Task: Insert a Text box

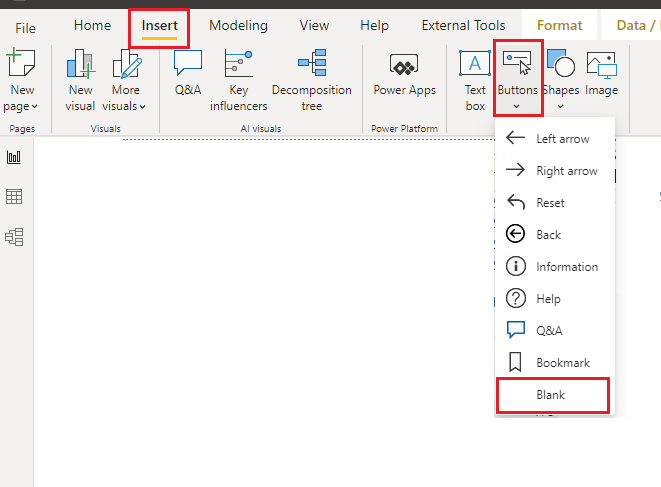Action: [475, 80]
